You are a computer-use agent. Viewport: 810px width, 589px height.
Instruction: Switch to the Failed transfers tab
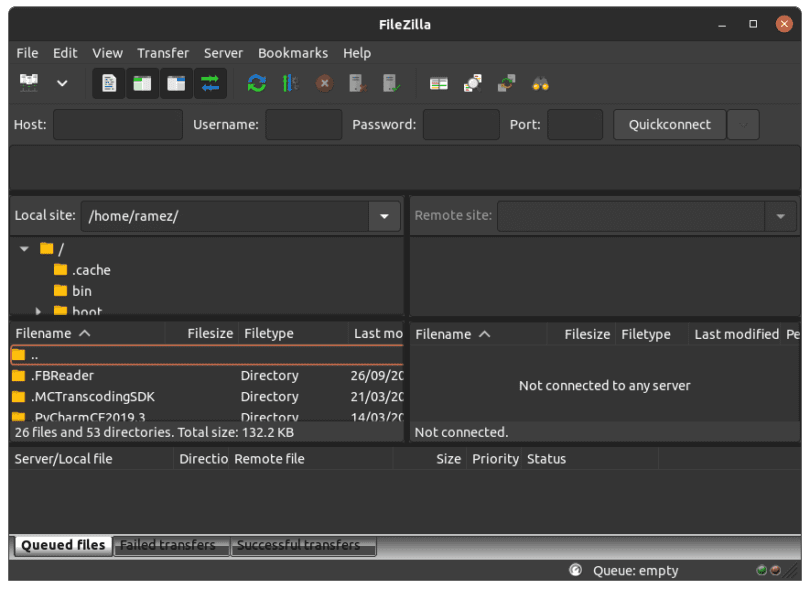(168, 545)
